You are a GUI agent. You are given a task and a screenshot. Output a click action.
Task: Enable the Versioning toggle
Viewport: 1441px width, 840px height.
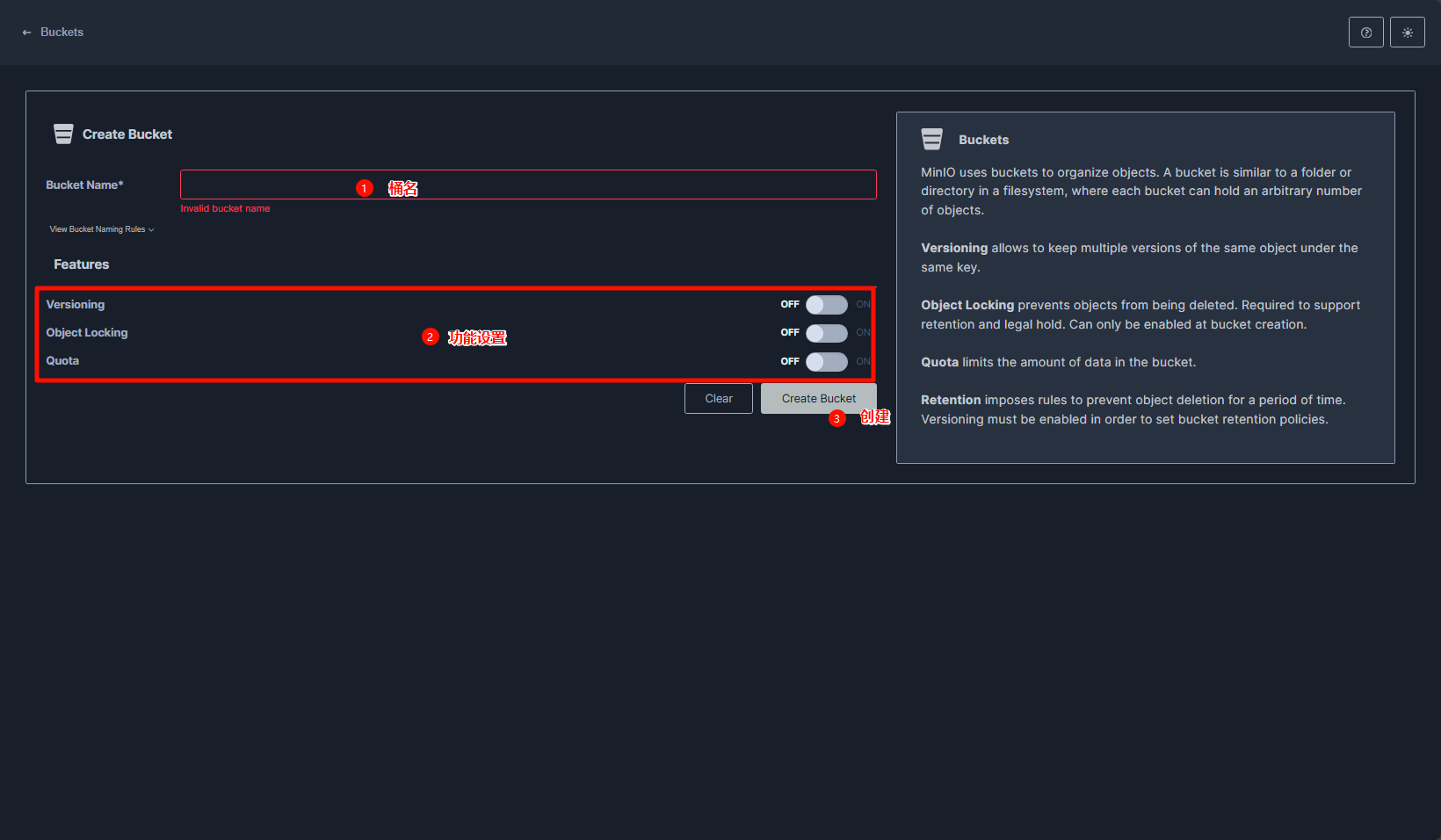click(x=826, y=305)
